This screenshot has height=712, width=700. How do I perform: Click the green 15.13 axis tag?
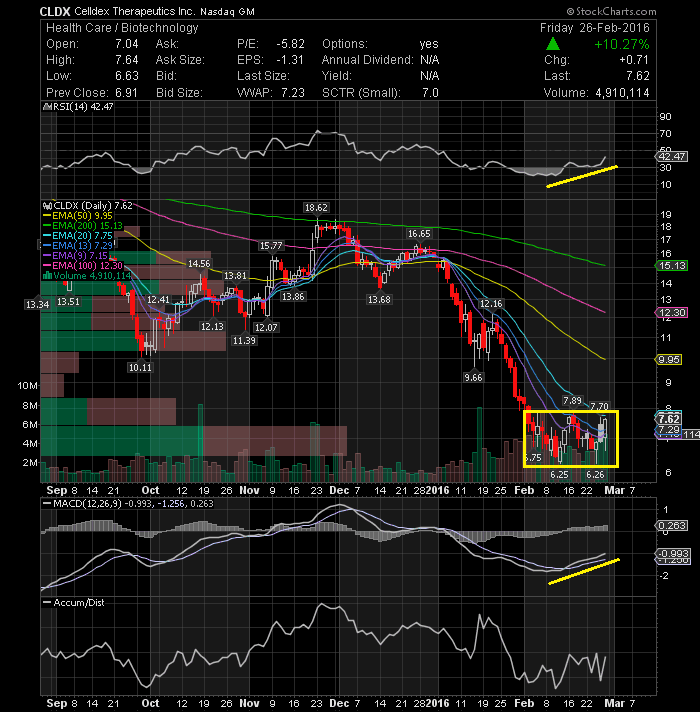tap(672, 266)
